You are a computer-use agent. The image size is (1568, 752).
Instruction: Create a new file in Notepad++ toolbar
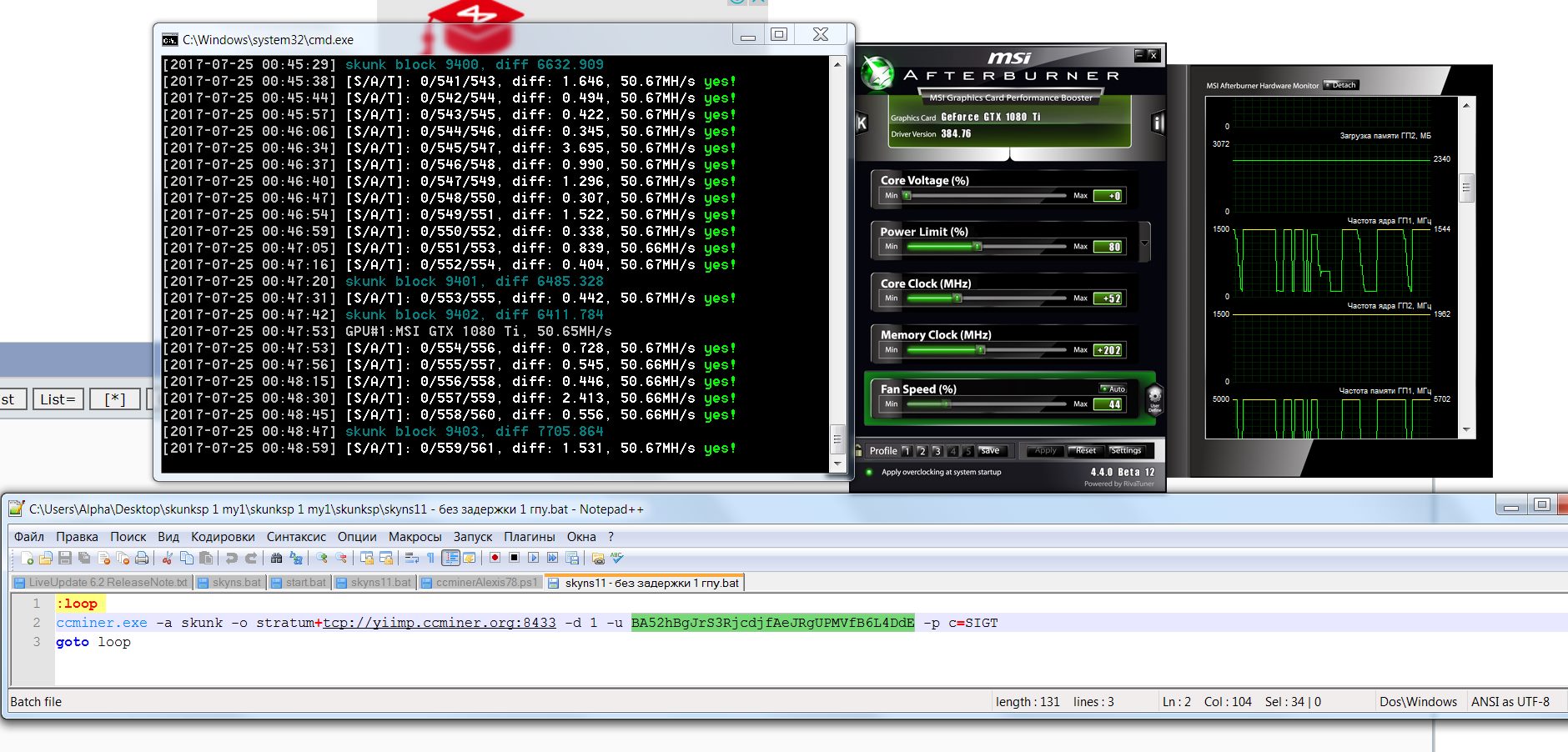coord(27,558)
